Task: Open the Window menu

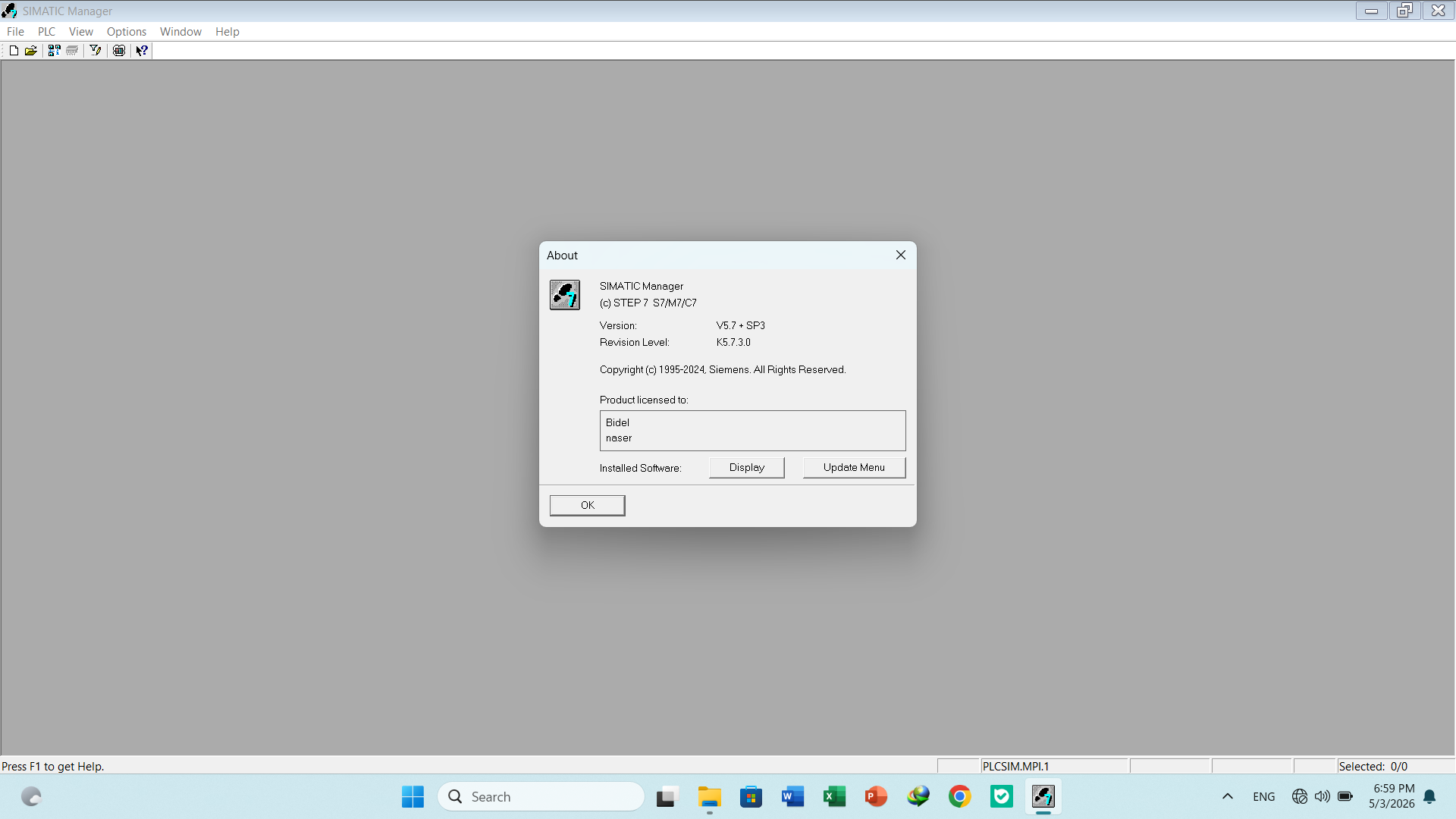Action: (x=180, y=32)
